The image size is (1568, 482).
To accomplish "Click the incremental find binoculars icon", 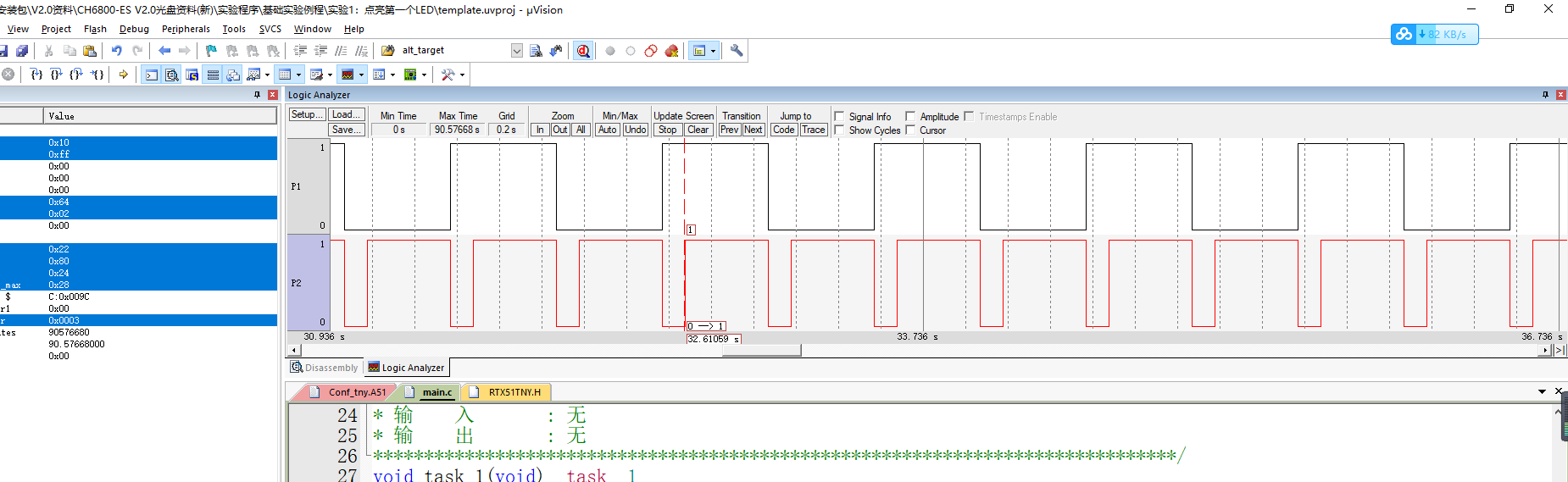I will click(556, 51).
